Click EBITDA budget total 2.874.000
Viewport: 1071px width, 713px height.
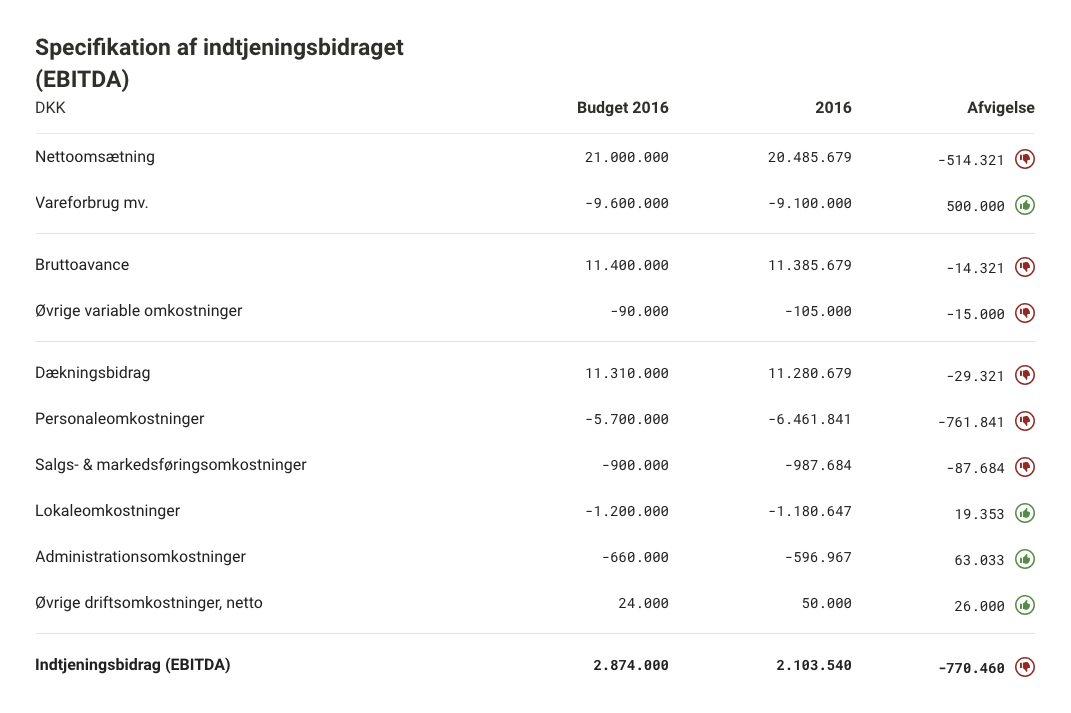(630, 666)
